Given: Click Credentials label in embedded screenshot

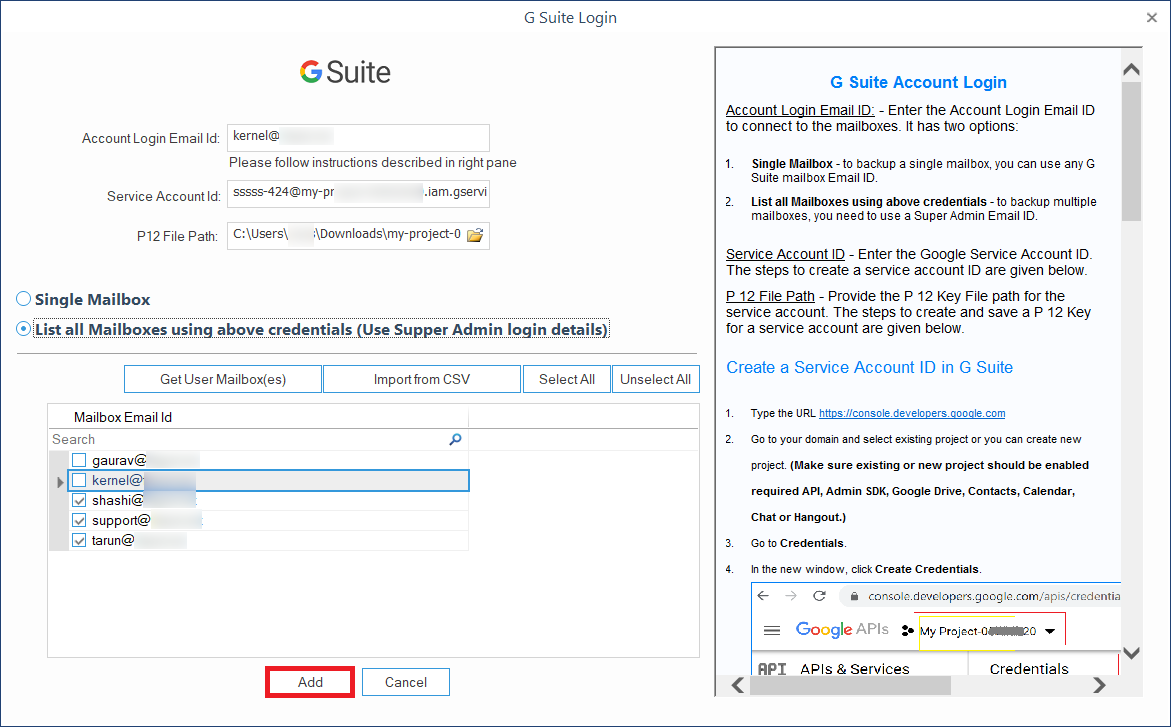Looking at the screenshot, I should coord(1028,669).
